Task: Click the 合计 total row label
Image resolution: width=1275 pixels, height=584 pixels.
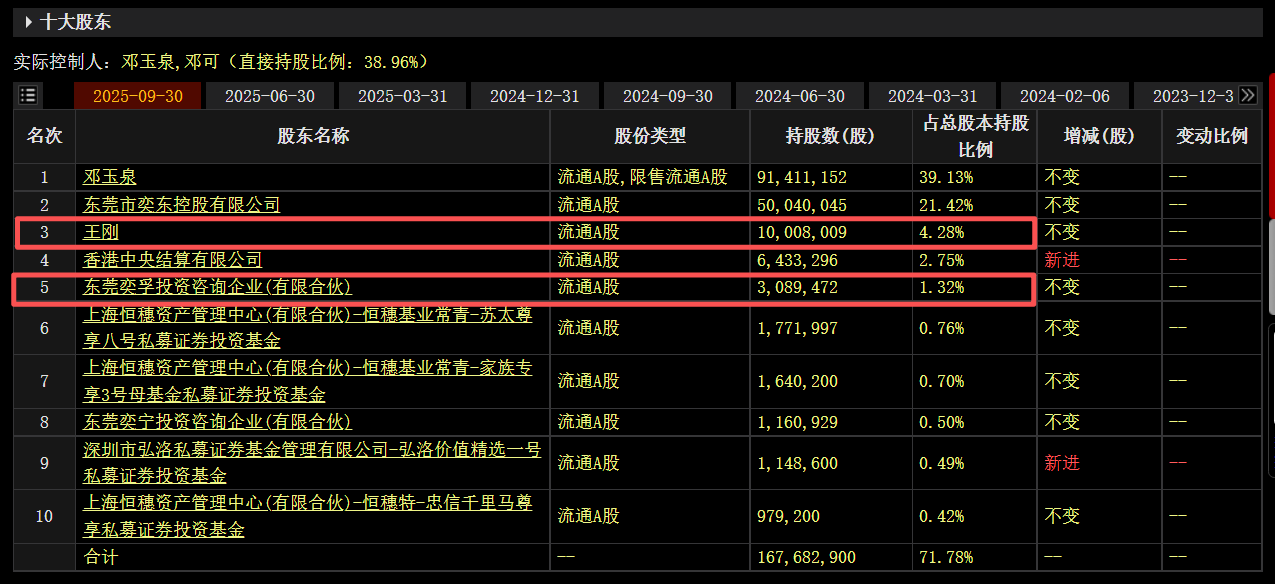Action: pos(100,557)
